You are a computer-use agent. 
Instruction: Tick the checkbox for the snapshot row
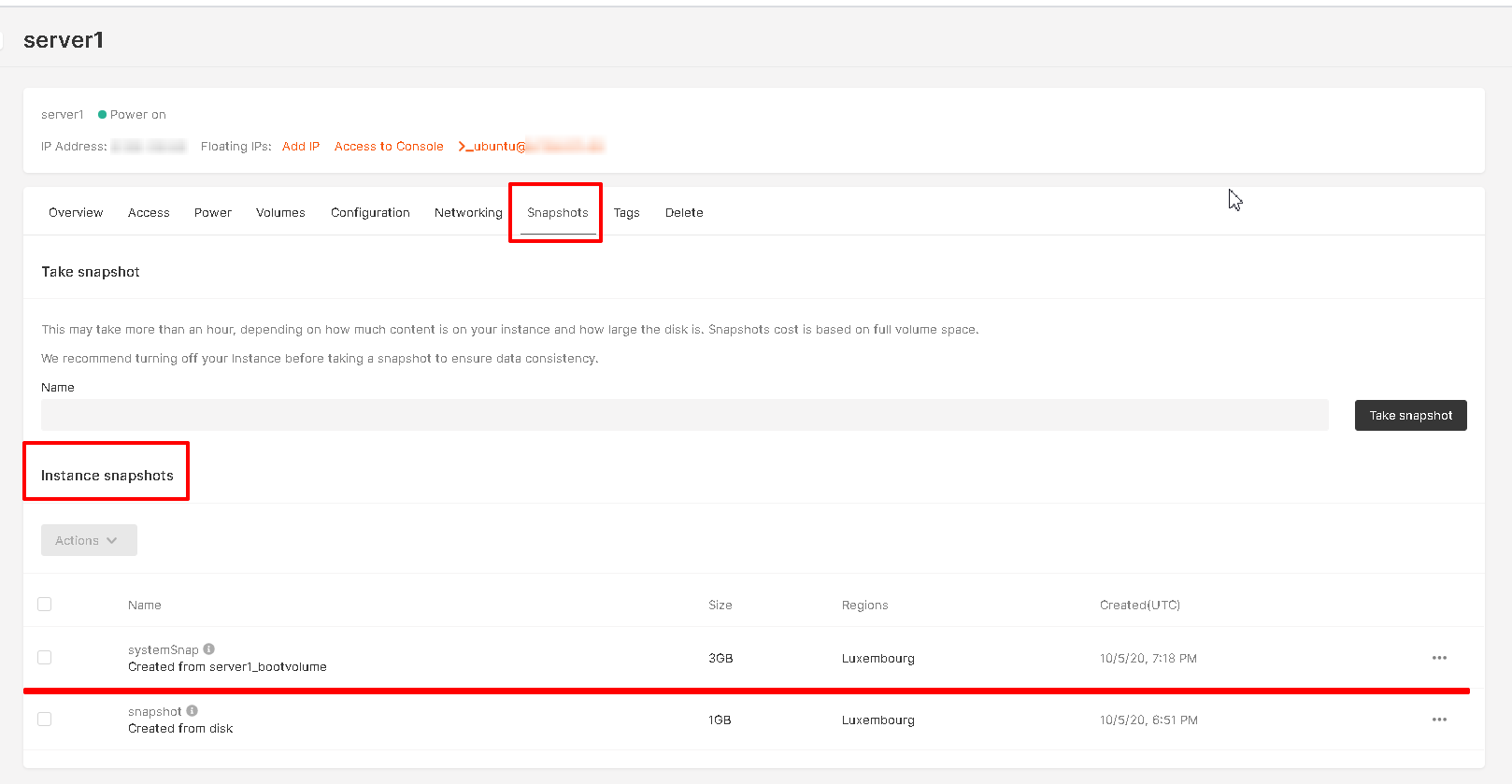[x=44, y=719]
